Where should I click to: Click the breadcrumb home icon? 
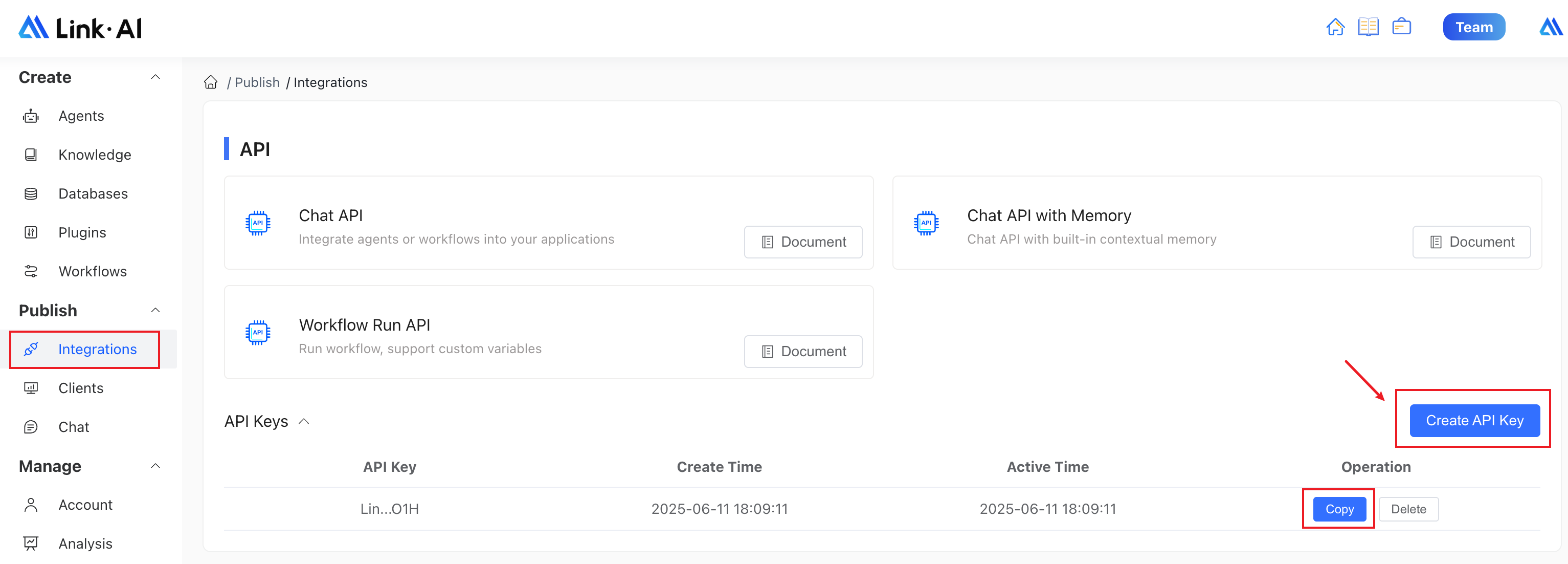click(x=211, y=82)
